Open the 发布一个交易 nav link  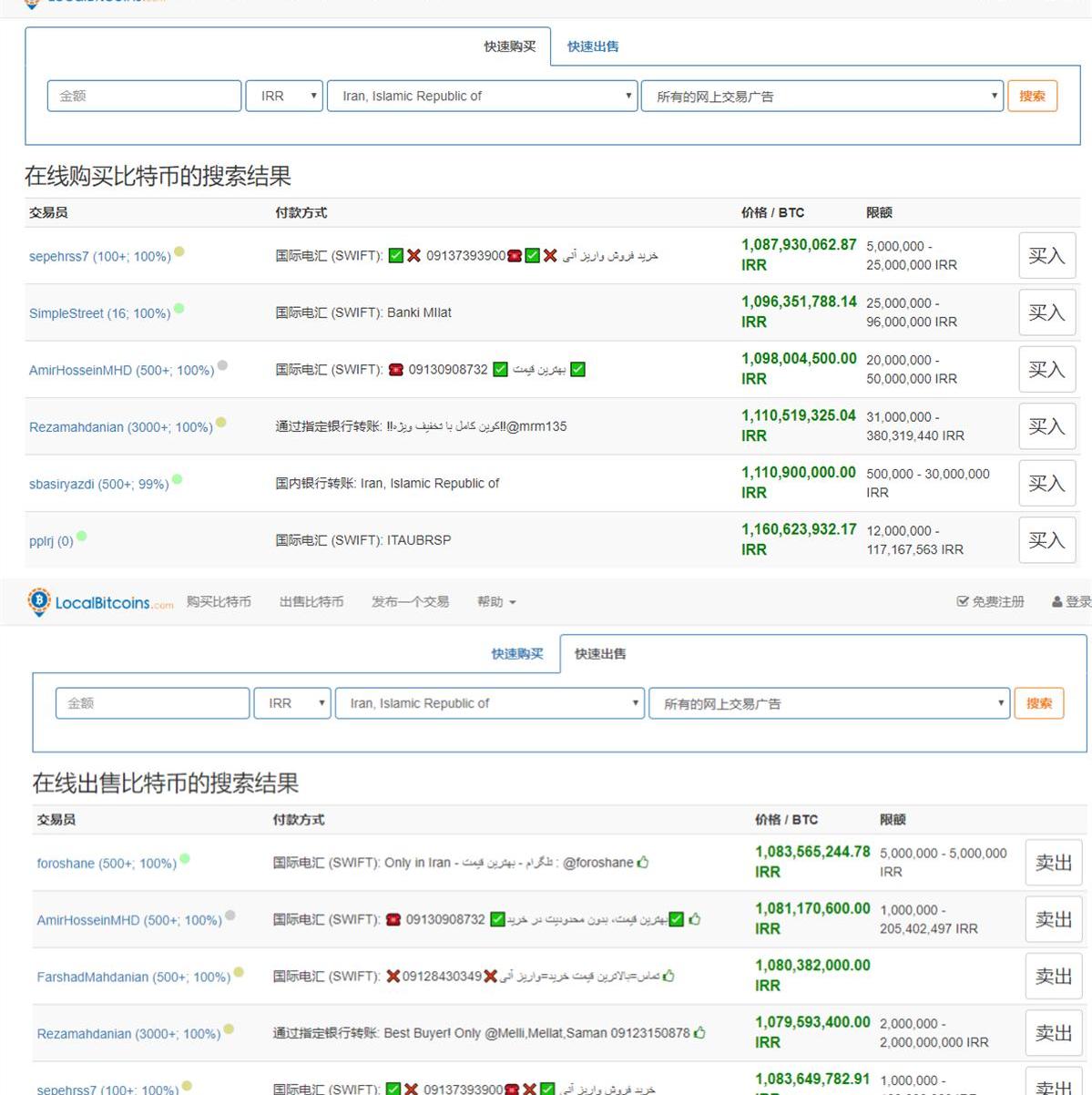(x=410, y=602)
